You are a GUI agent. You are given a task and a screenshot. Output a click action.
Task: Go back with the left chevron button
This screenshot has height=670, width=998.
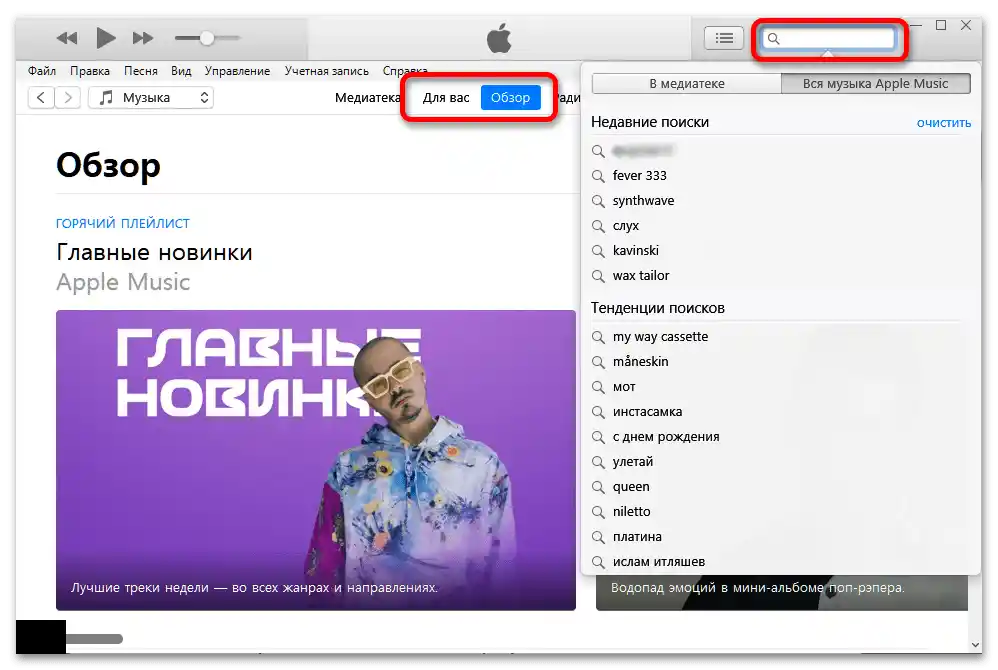coord(41,97)
